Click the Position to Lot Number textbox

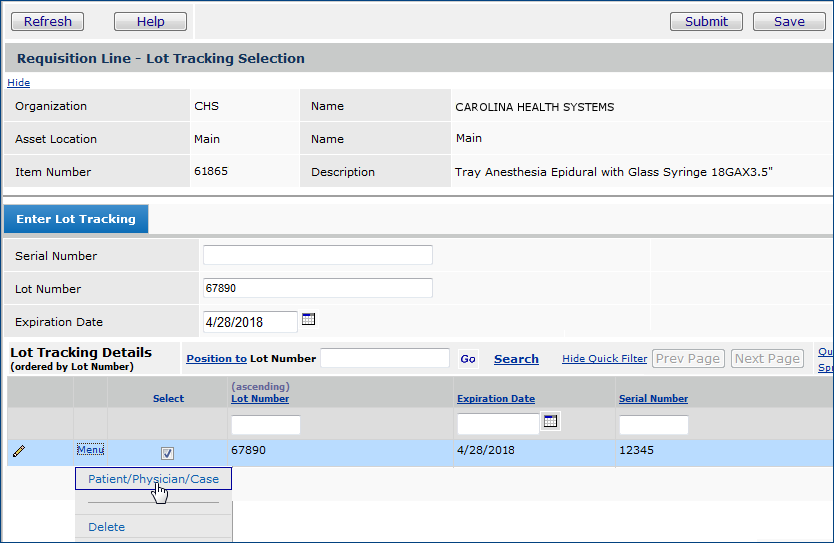pos(385,358)
